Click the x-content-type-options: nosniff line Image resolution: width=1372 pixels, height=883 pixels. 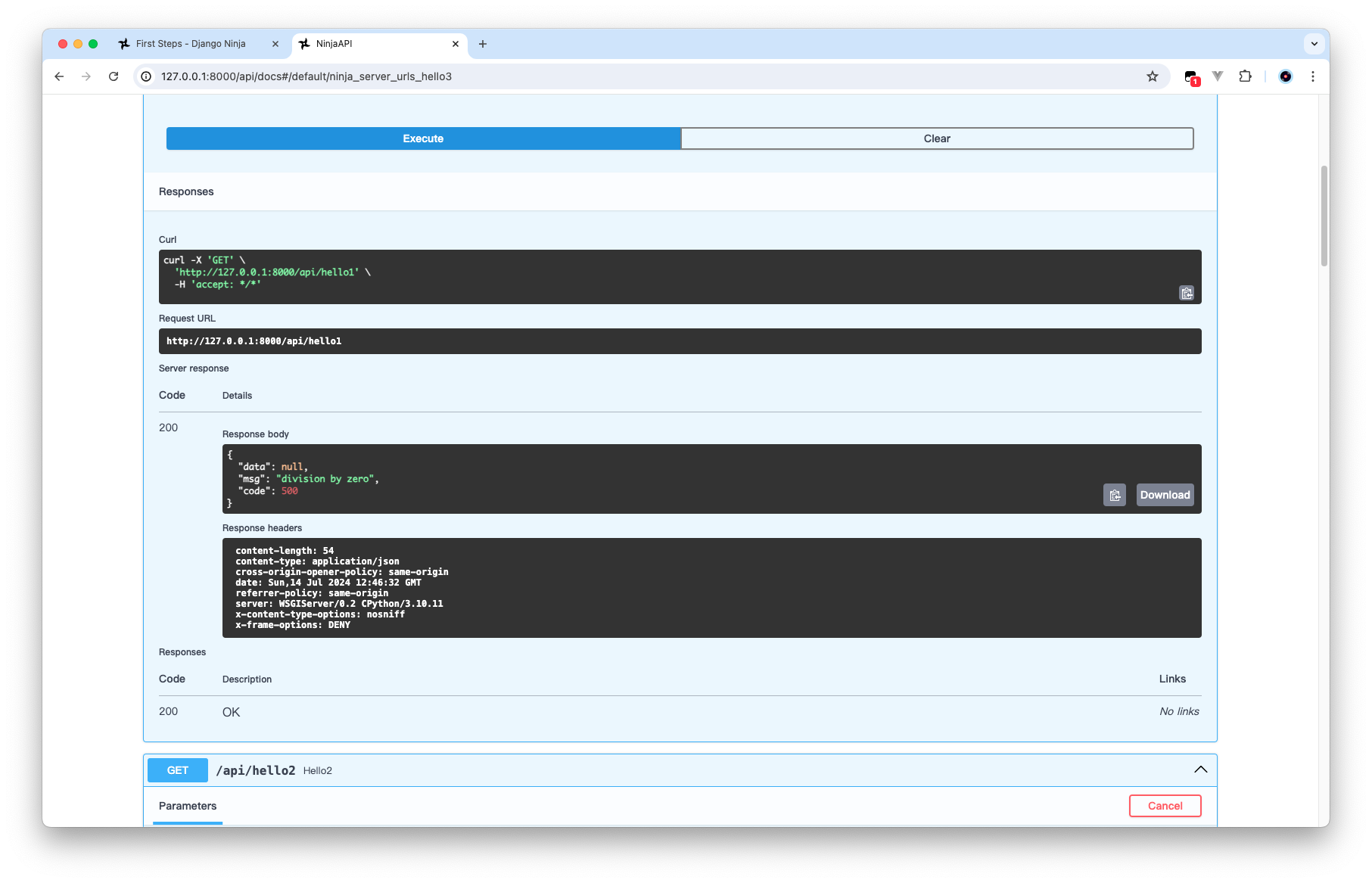click(320, 614)
